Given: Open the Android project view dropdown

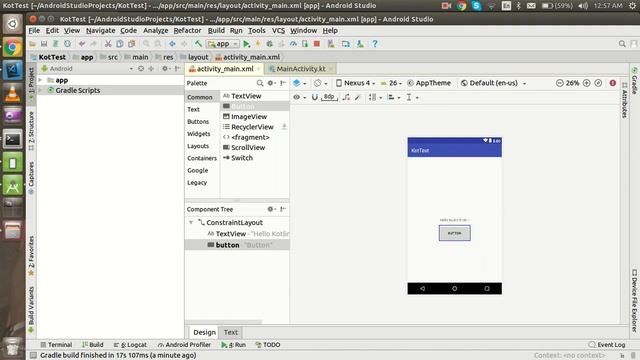Looking at the screenshot, I should coord(87,69).
